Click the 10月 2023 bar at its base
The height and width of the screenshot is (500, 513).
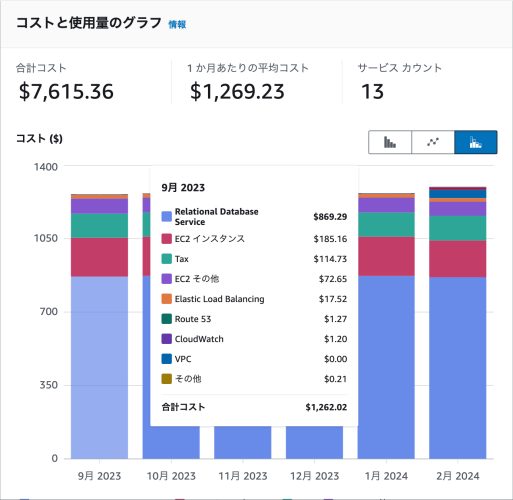[x=171, y=443]
